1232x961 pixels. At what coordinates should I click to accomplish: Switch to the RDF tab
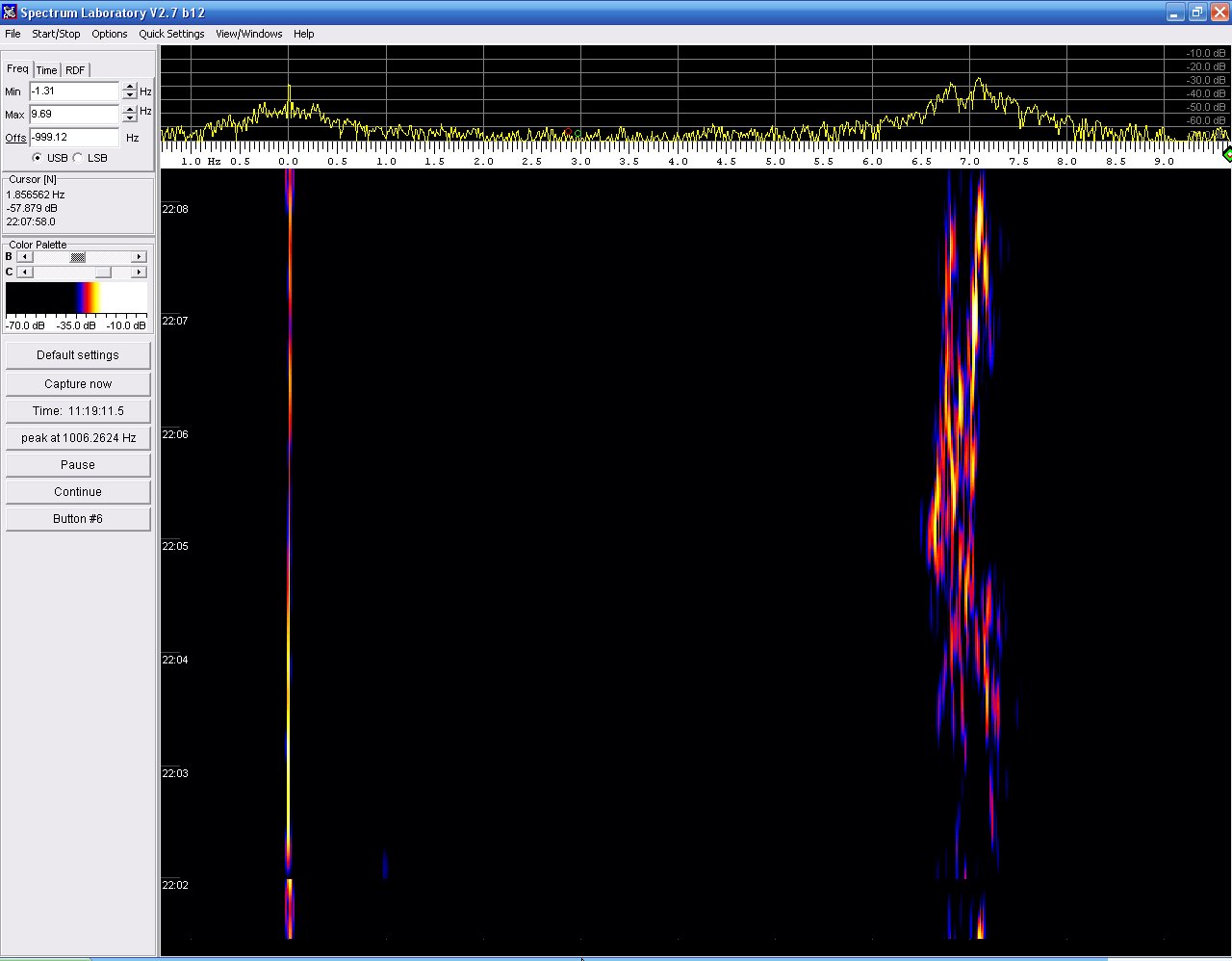click(x=75, y=70)
